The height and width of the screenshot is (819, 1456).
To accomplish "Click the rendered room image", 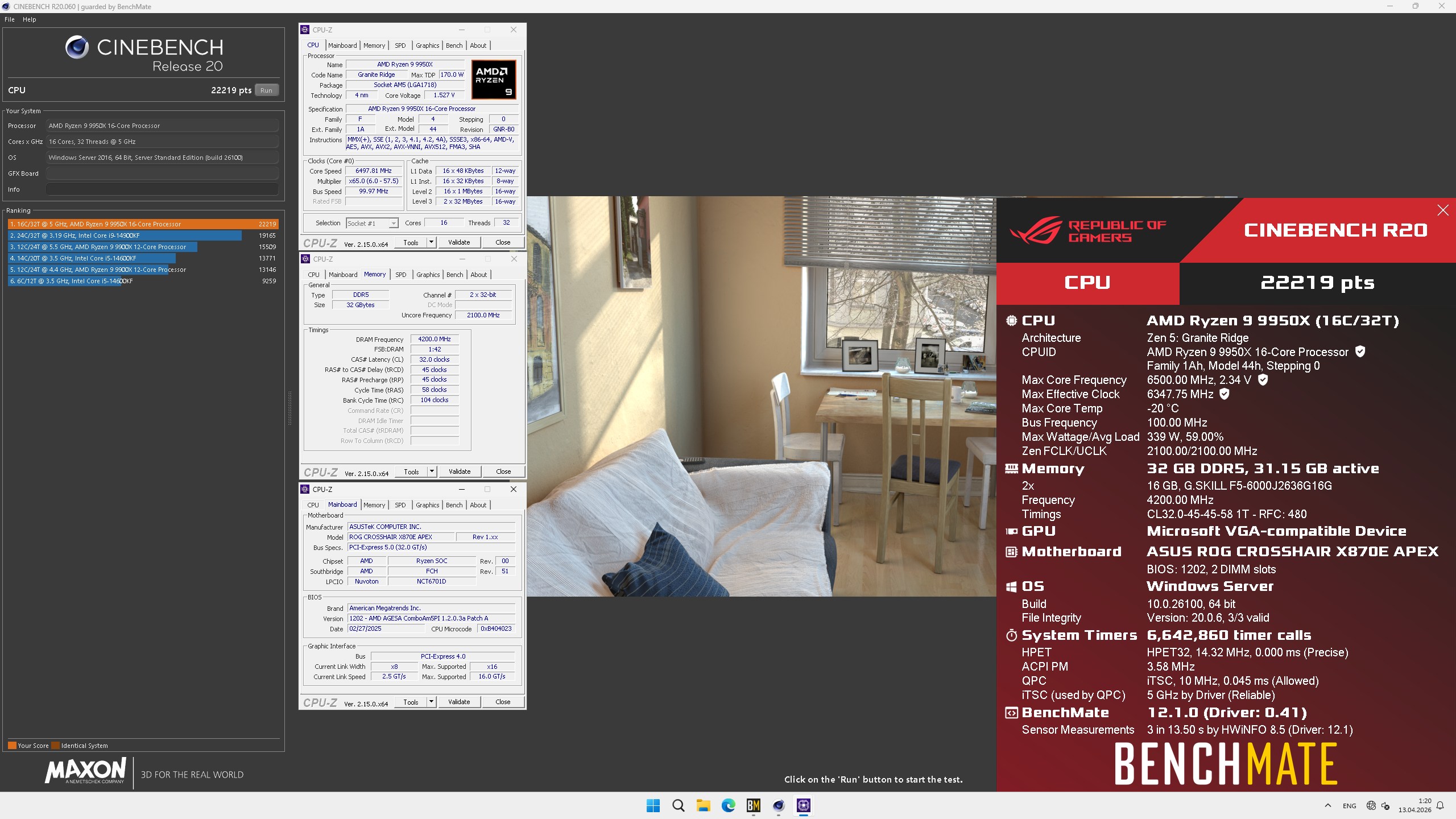I will 762,396.
